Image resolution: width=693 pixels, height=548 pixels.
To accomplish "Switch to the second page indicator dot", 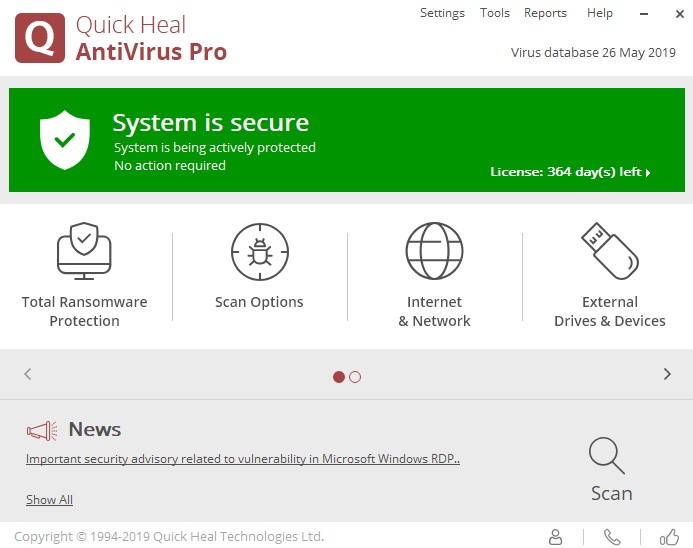I will click(x=355, y=377).
